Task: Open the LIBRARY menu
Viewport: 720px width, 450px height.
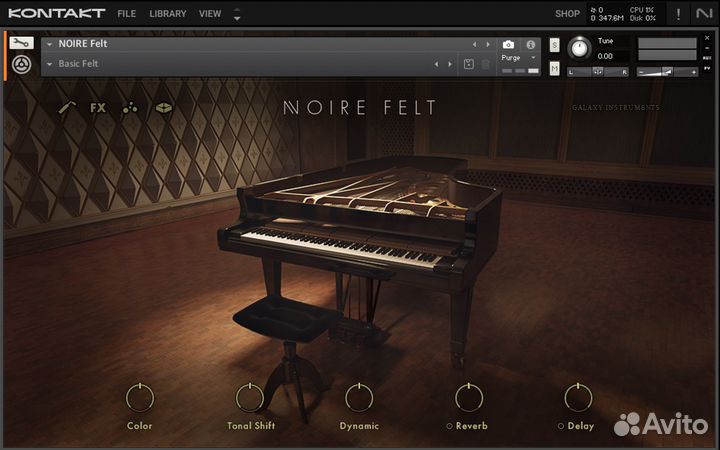Action: pos(168,14)
